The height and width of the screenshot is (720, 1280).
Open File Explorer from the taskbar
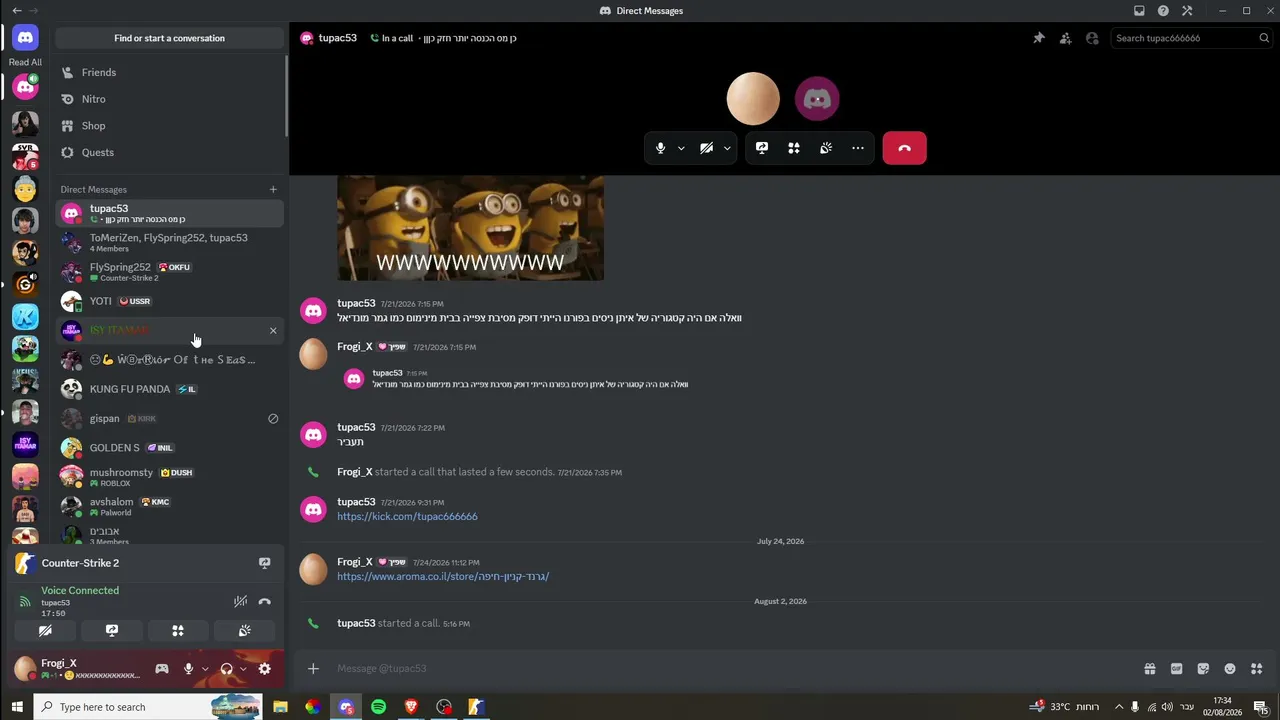[280, 707]
